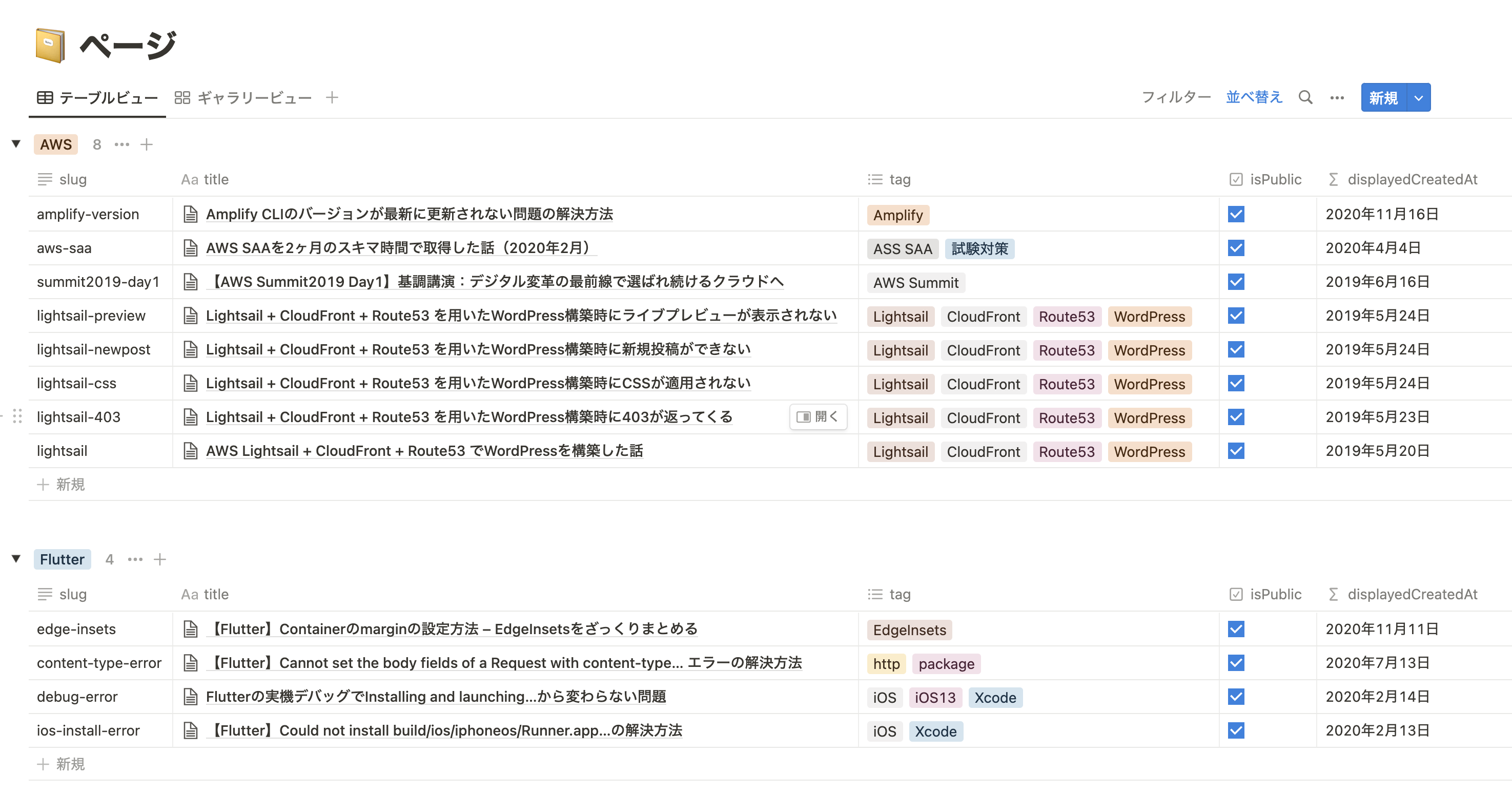Uncheck isPublic for aws-saa
The height and width of the screenshot is (796, 1512).
(1236, 248)
